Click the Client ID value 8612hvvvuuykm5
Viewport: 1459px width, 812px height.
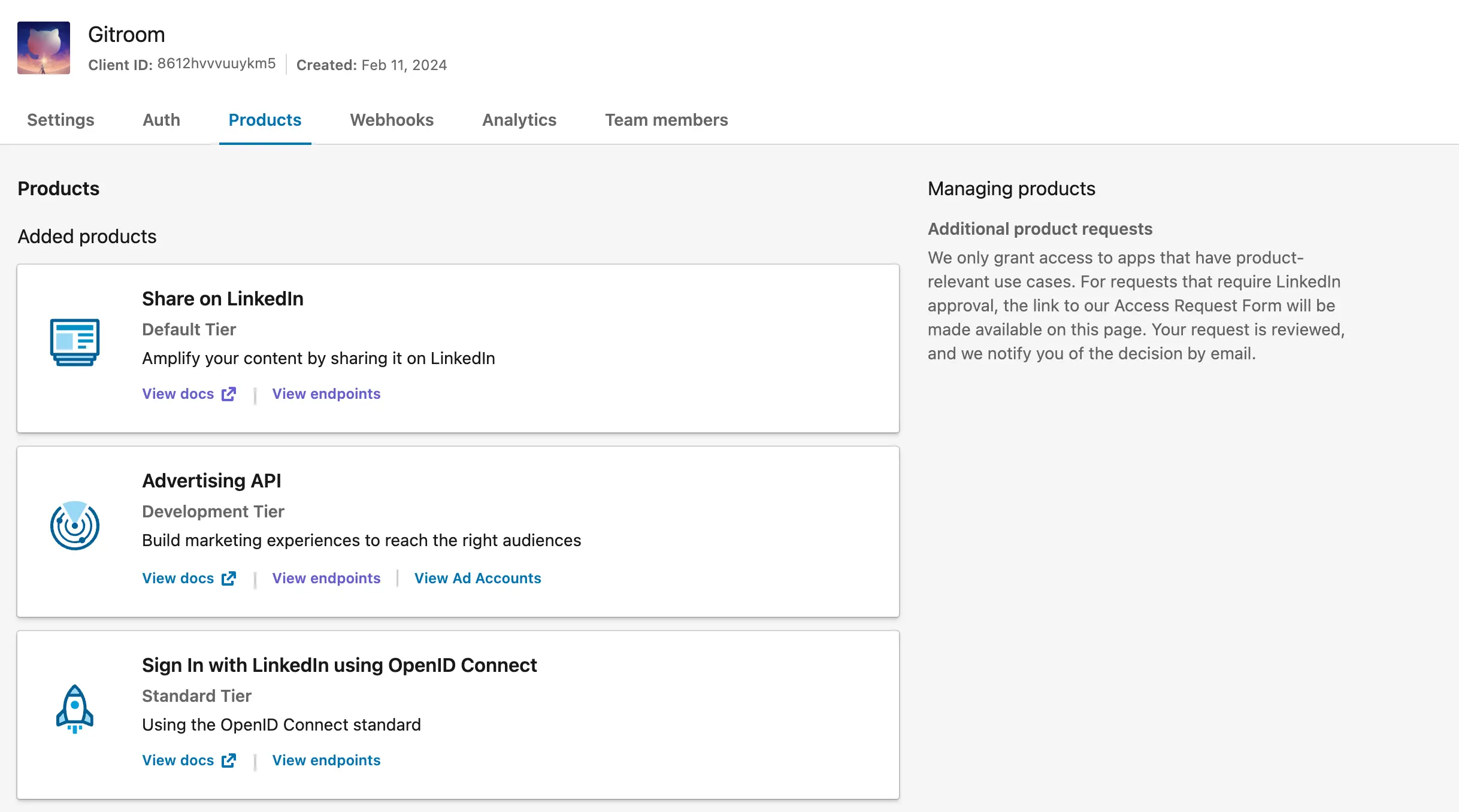click(216, 63)
